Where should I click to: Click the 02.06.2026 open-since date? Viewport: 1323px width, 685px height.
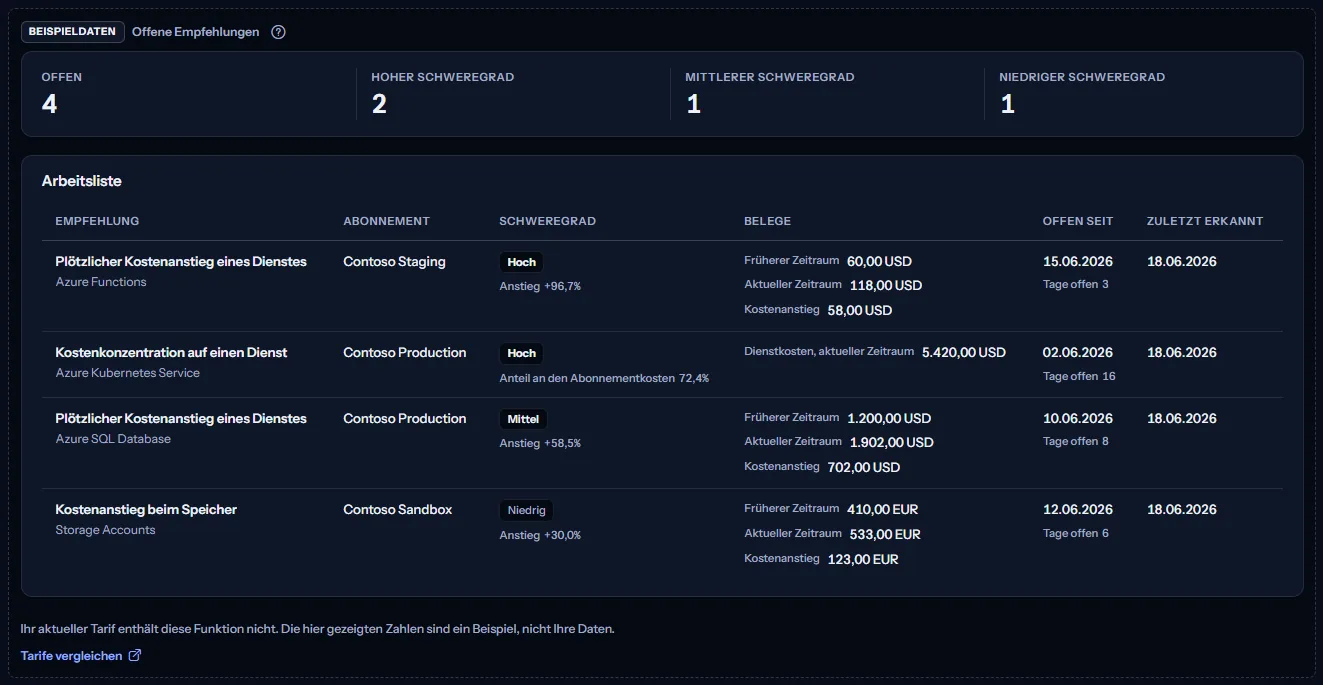tap(1078, 352)
